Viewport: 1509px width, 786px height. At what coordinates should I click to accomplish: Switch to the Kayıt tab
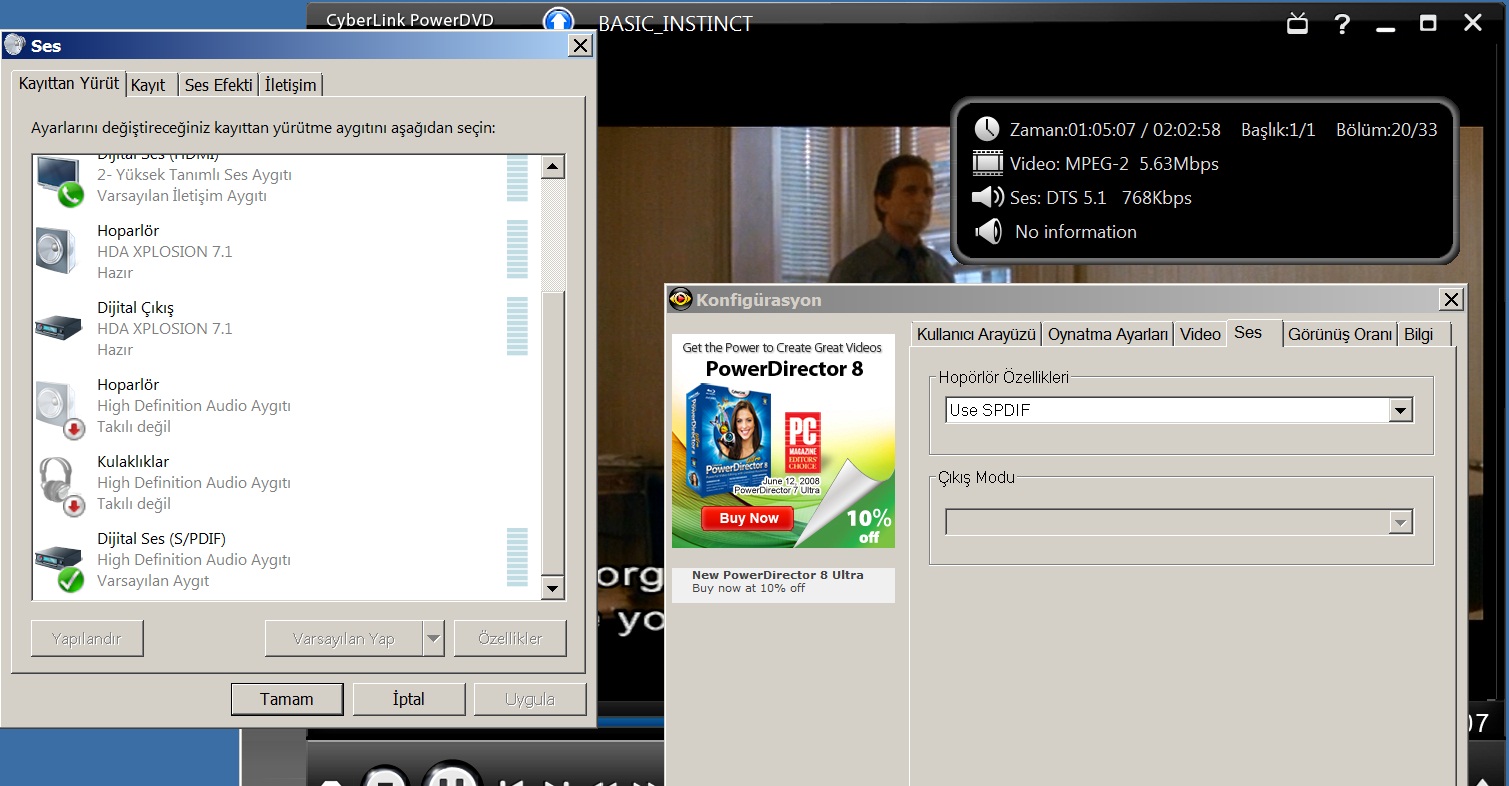click(x=148, y=85)
